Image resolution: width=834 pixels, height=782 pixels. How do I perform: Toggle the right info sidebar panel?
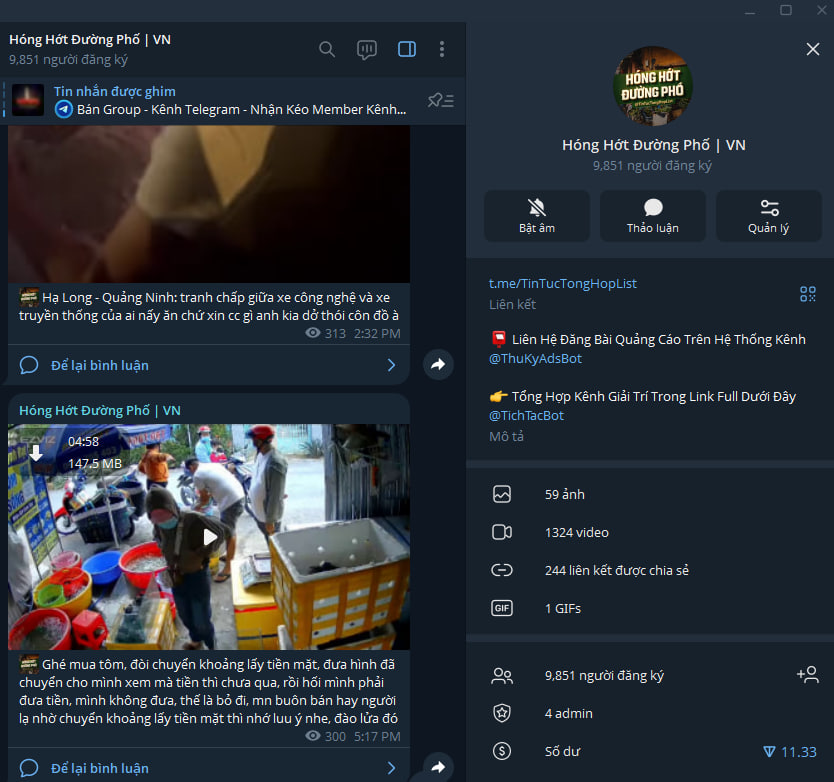[407, 49]
